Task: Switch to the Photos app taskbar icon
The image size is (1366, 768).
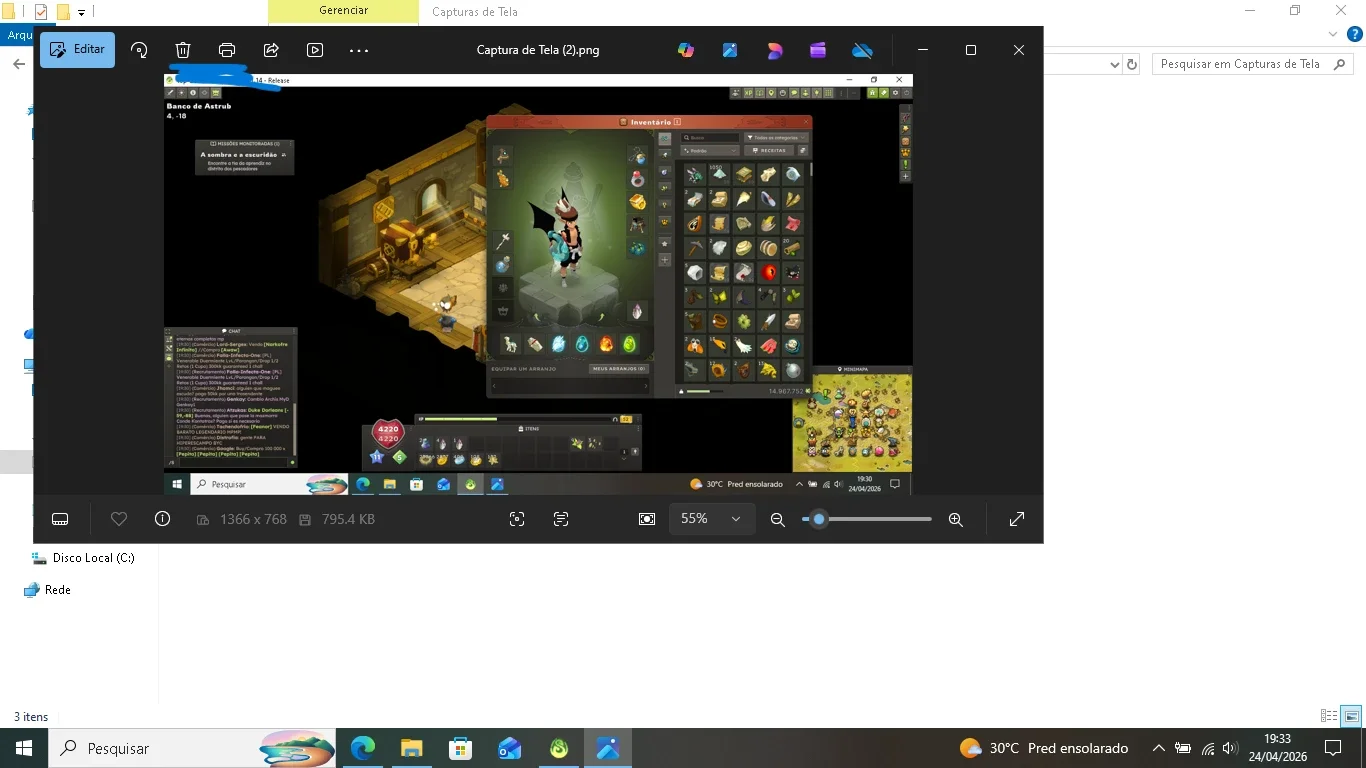Action: pyautogui.click(x=607, y=748)
